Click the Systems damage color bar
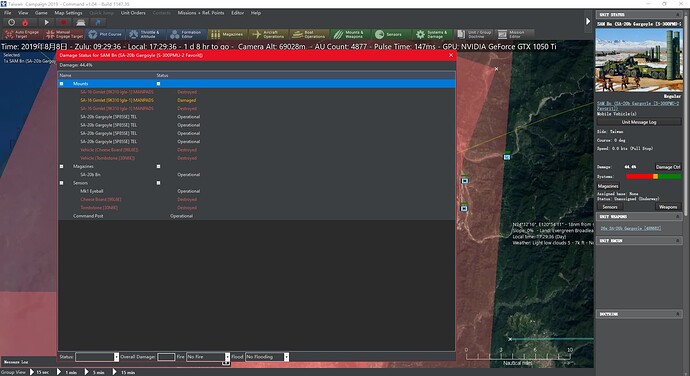The width and height of the screenshot is (690, 376). 653,177
